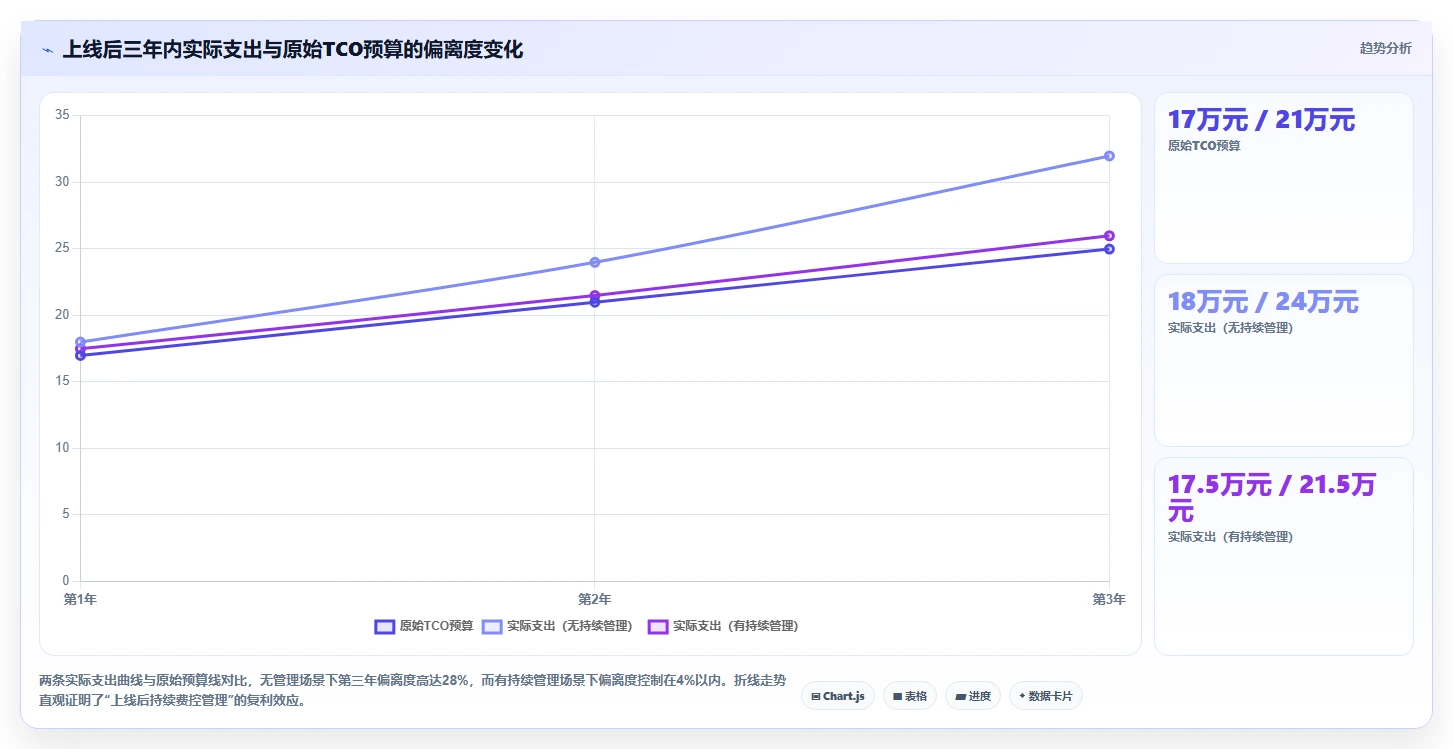Click the 第2年 x-axis label
This screenshot has height=749, width=1453.
click(x=594, y=599)
